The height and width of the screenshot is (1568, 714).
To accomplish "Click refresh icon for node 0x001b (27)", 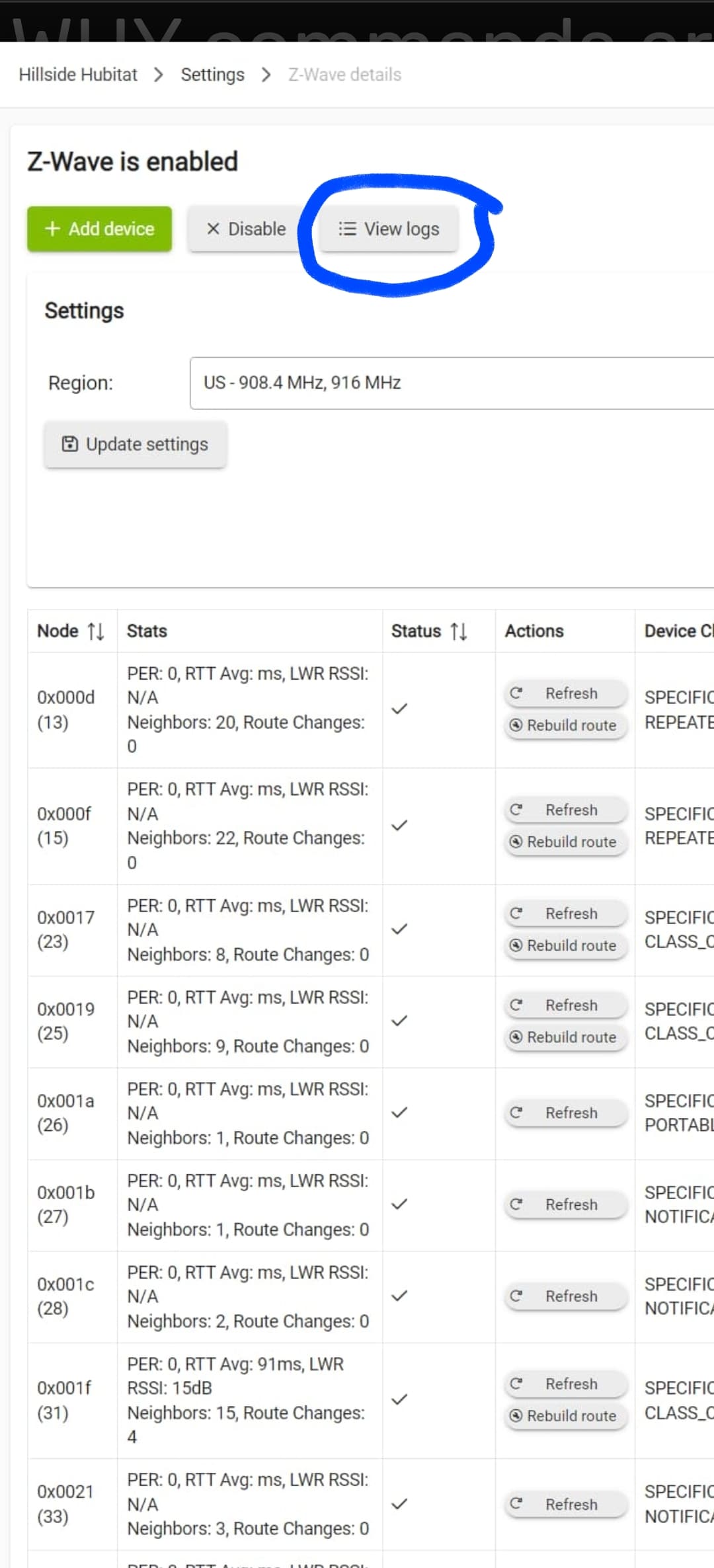I will (x=516, y=1204).
